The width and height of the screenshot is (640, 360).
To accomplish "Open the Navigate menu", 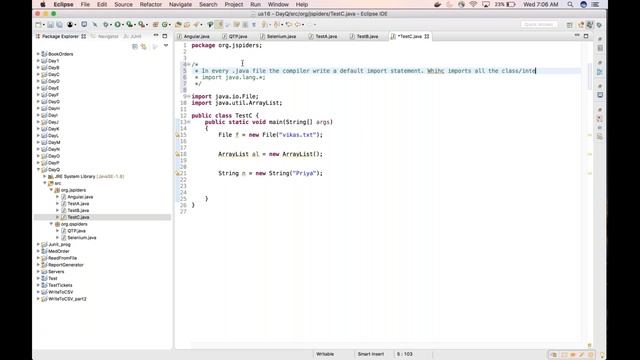I will [x=180, y=4].
